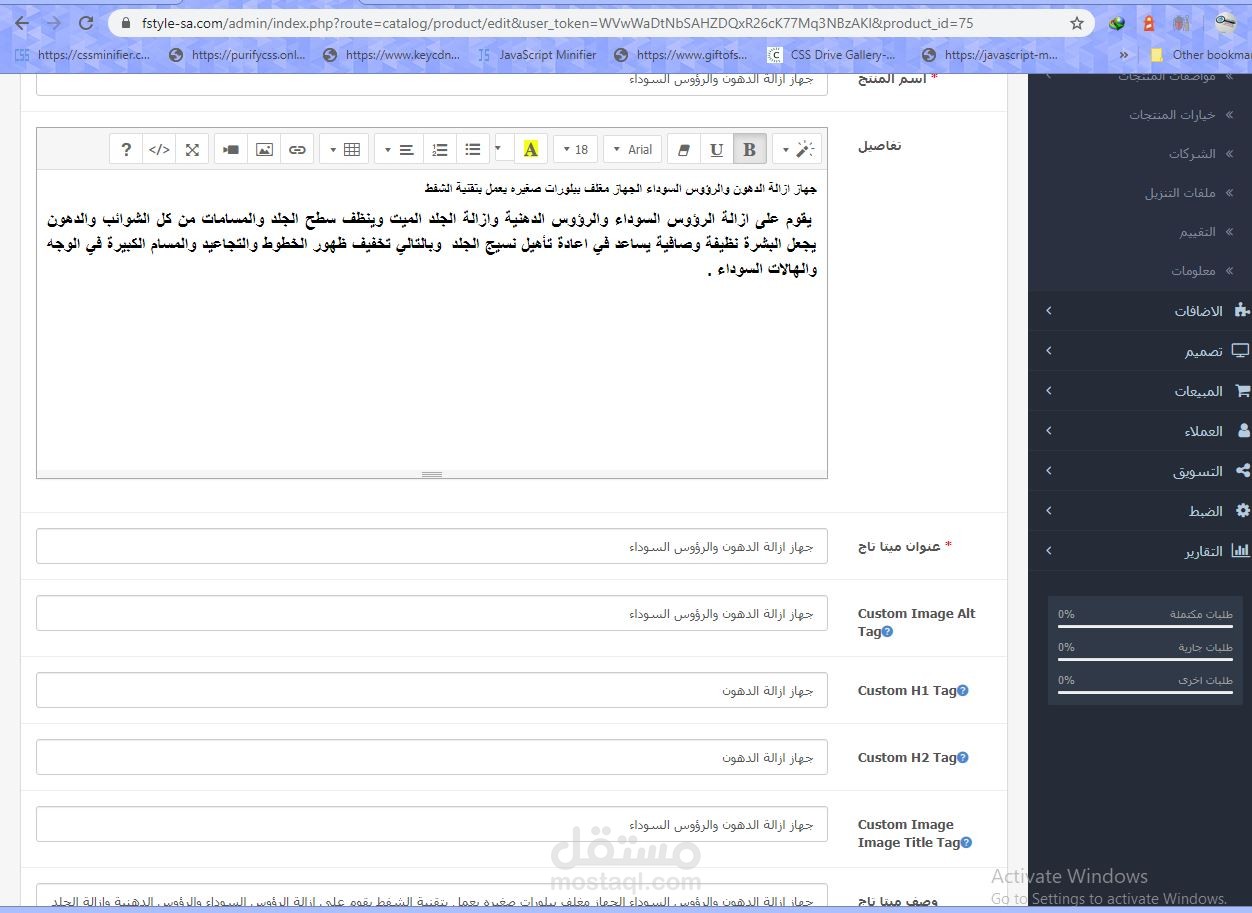This screenshot has width=1252, height=913.
Task: Go back with the browser back arrow
Action: point(21,23)
